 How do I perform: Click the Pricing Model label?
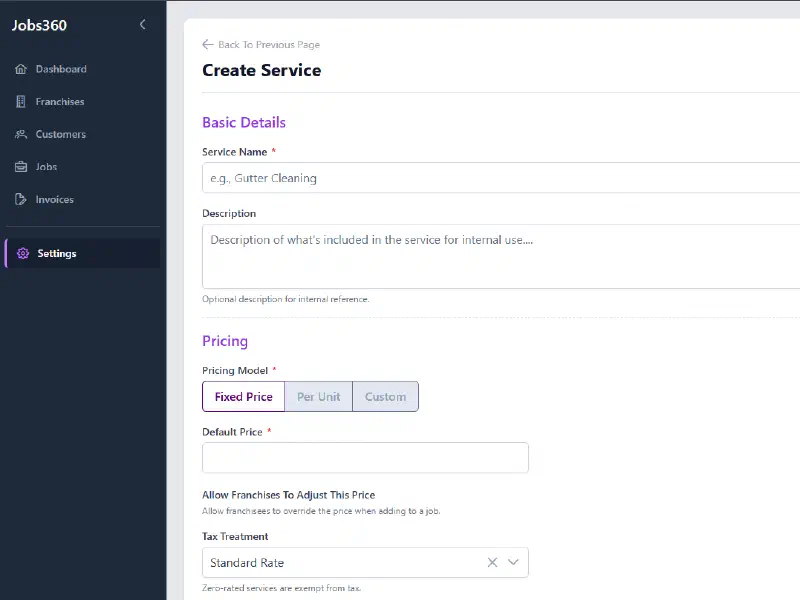(235, 370)
